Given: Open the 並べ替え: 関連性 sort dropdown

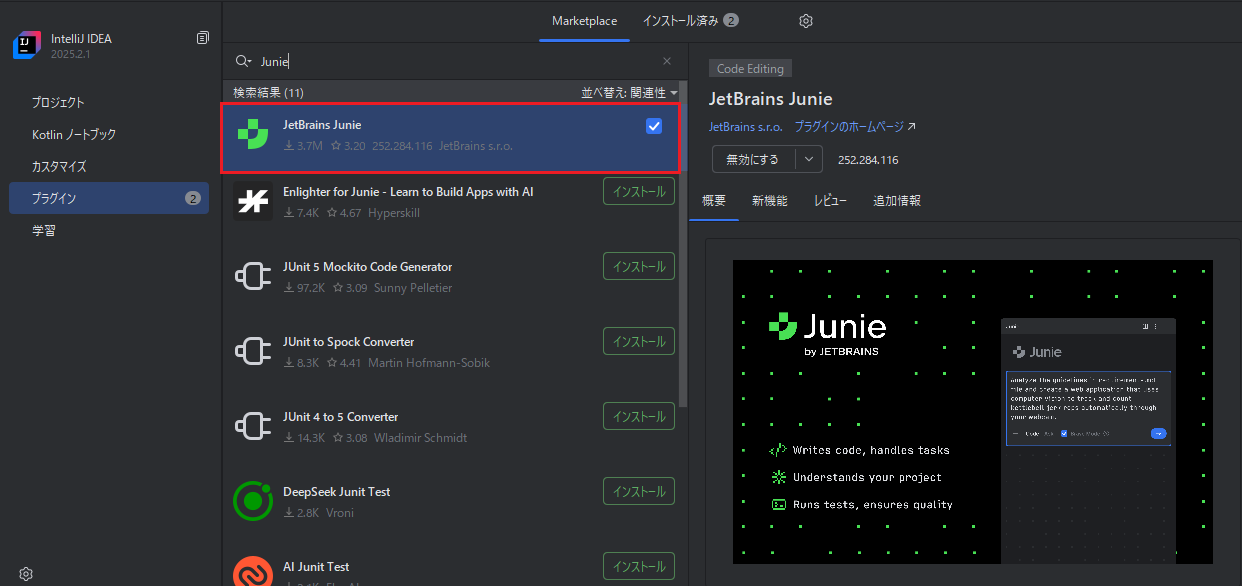Looking at the screenshot, I should 629,92.
